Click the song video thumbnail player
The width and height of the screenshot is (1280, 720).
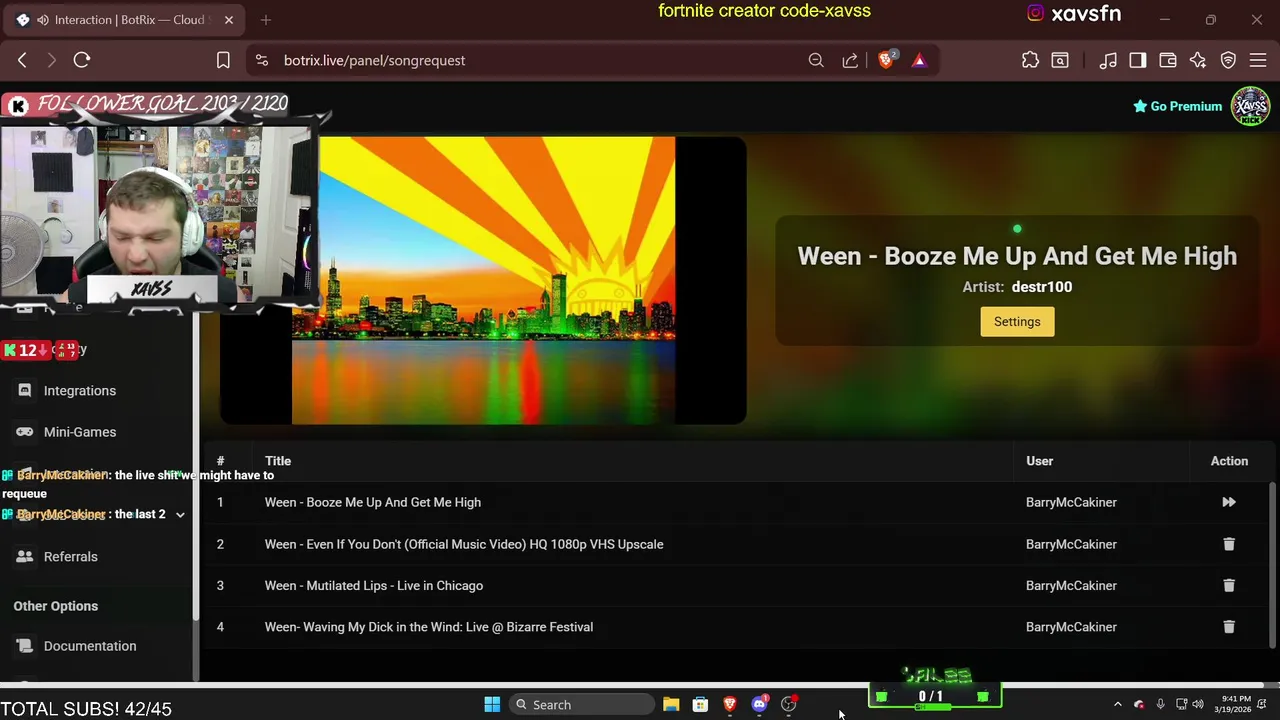[x=483, y=281]
